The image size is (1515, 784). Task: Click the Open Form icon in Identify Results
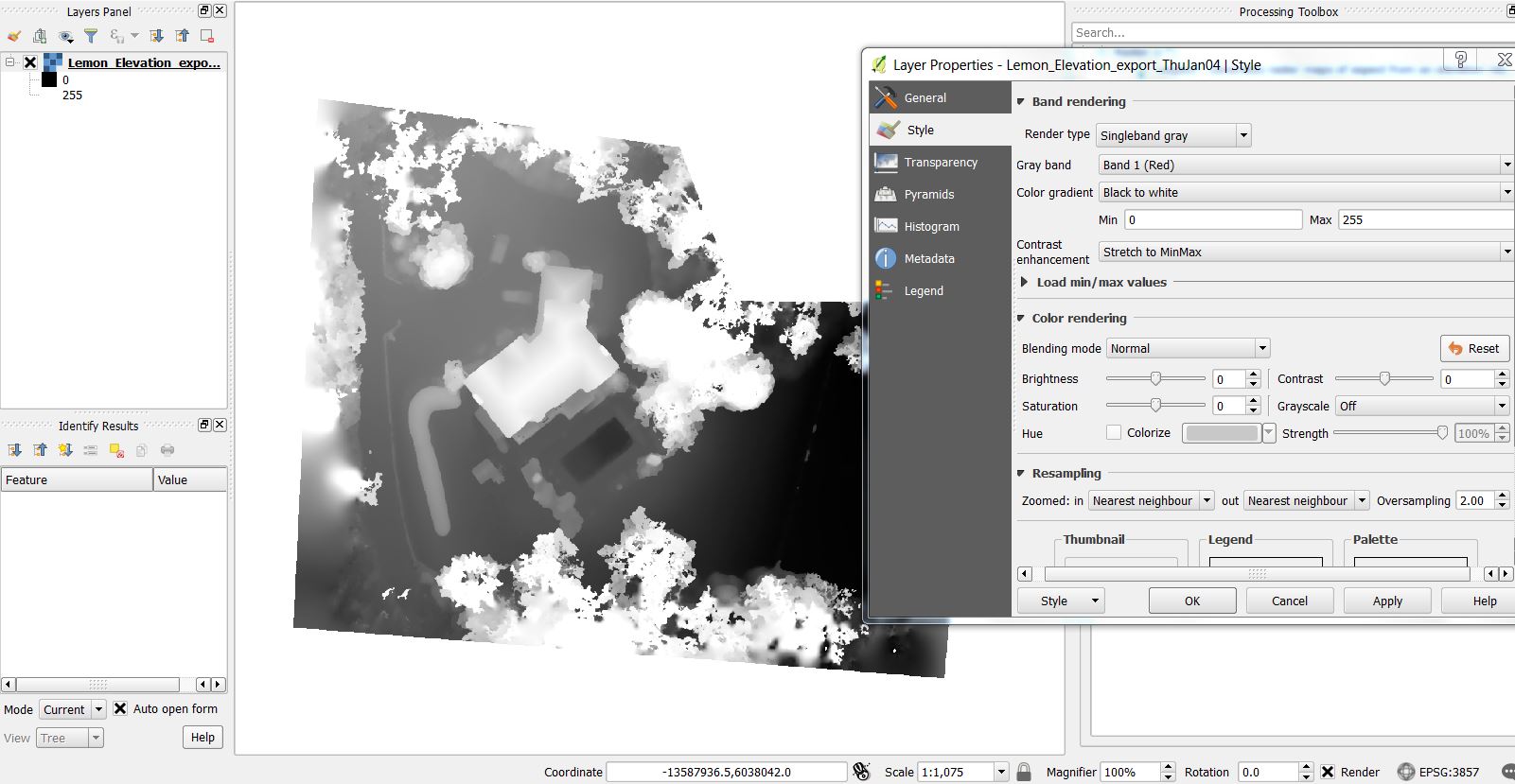click(91, 450)
